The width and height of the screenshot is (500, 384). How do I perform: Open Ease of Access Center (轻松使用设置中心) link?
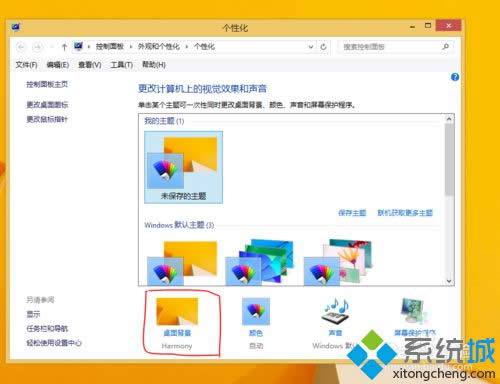[54, 343]
